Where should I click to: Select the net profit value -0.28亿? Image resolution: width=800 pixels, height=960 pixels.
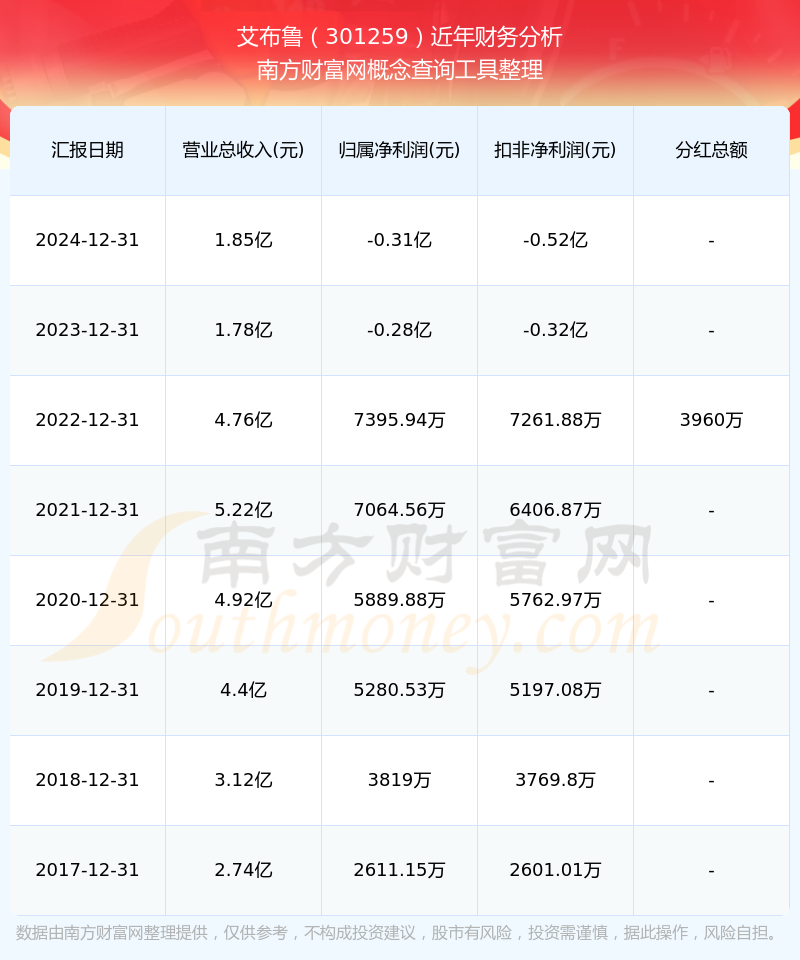(400, 330)
